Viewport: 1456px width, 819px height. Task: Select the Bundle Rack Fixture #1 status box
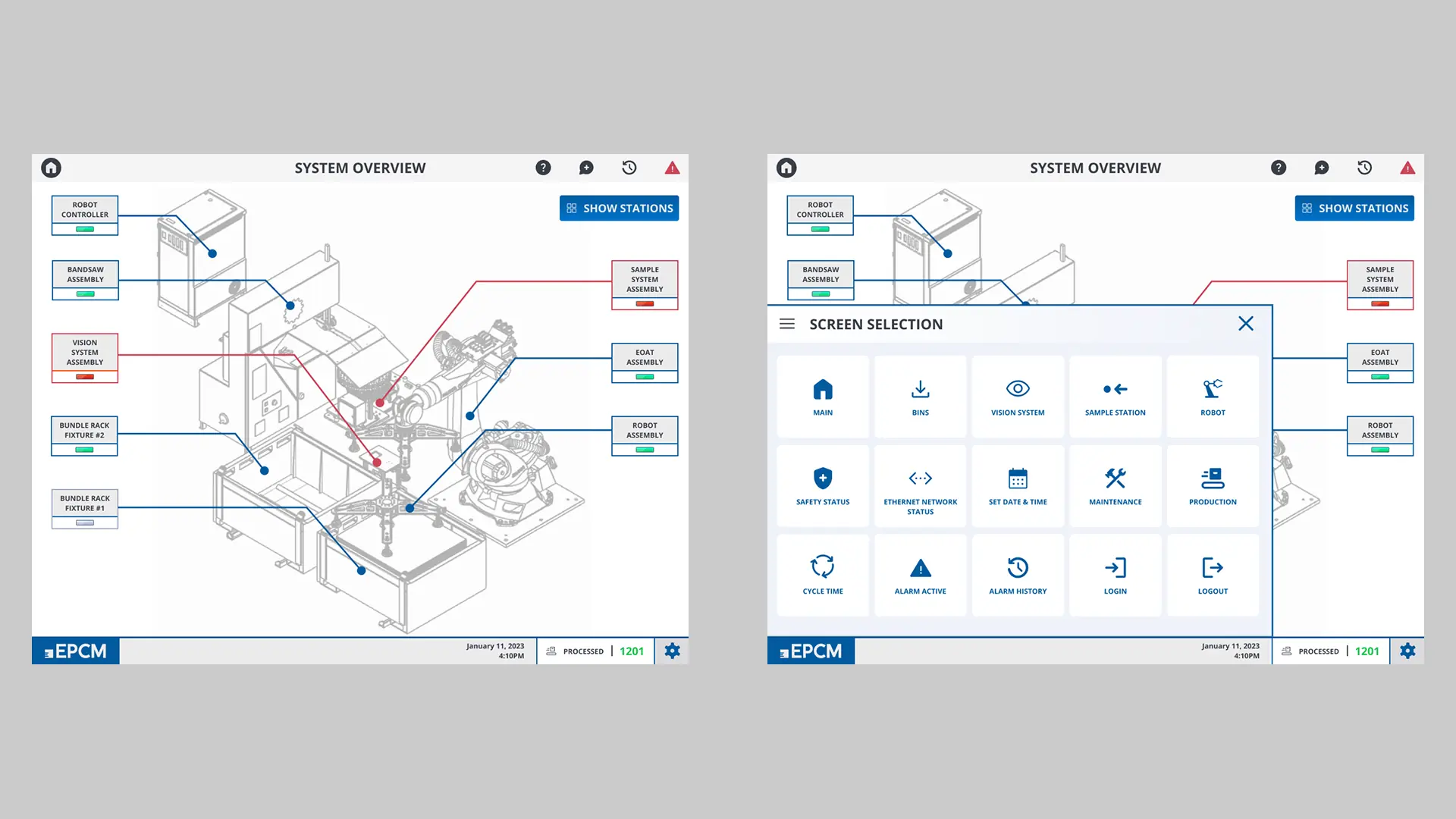[x=85, y=508]
